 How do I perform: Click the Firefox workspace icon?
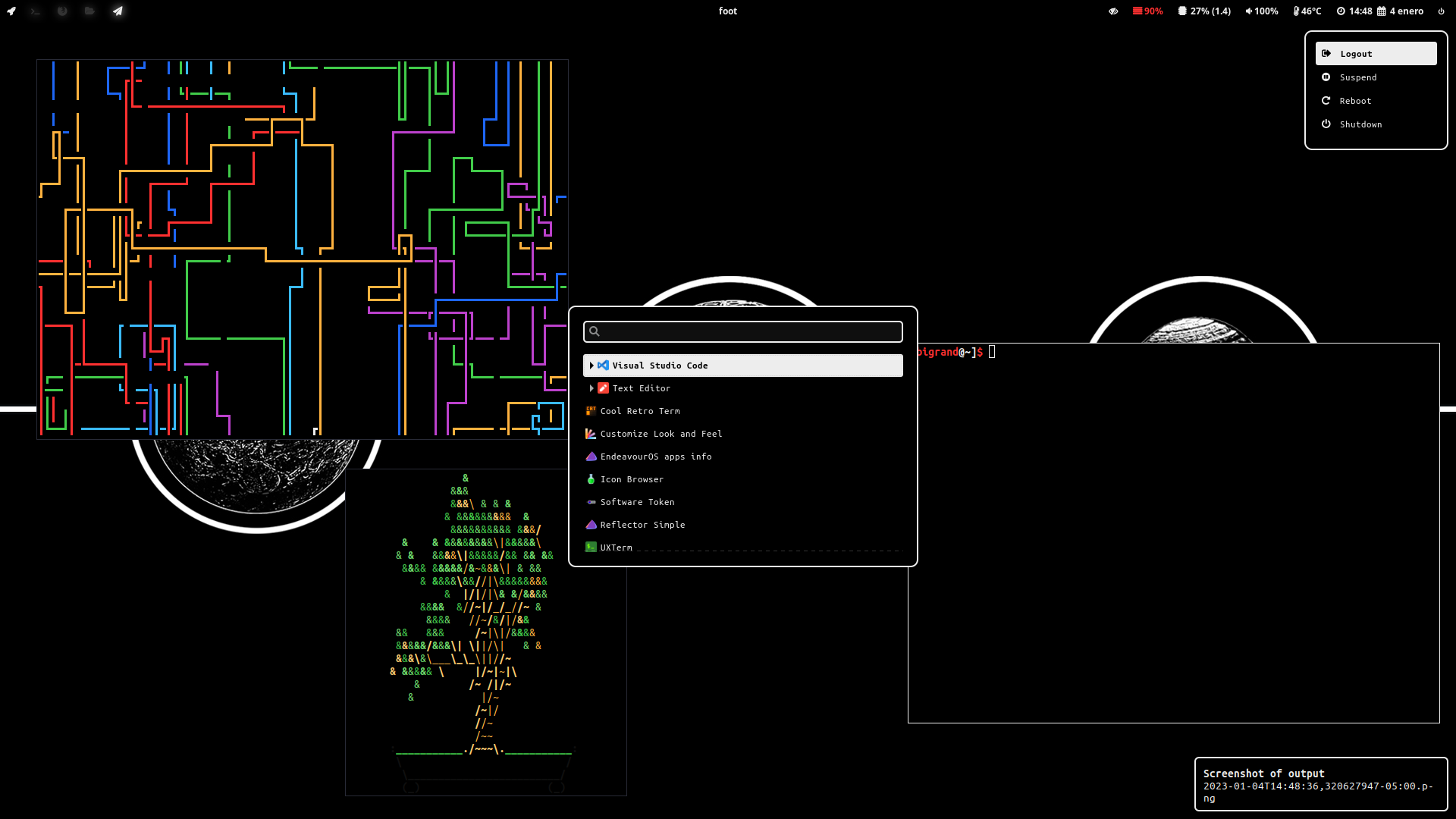(x=62, y=11)
